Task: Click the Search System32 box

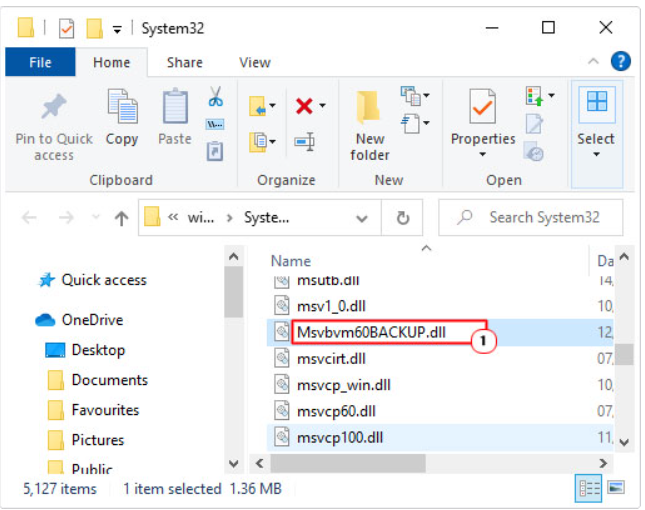Action: pos(531,217)
